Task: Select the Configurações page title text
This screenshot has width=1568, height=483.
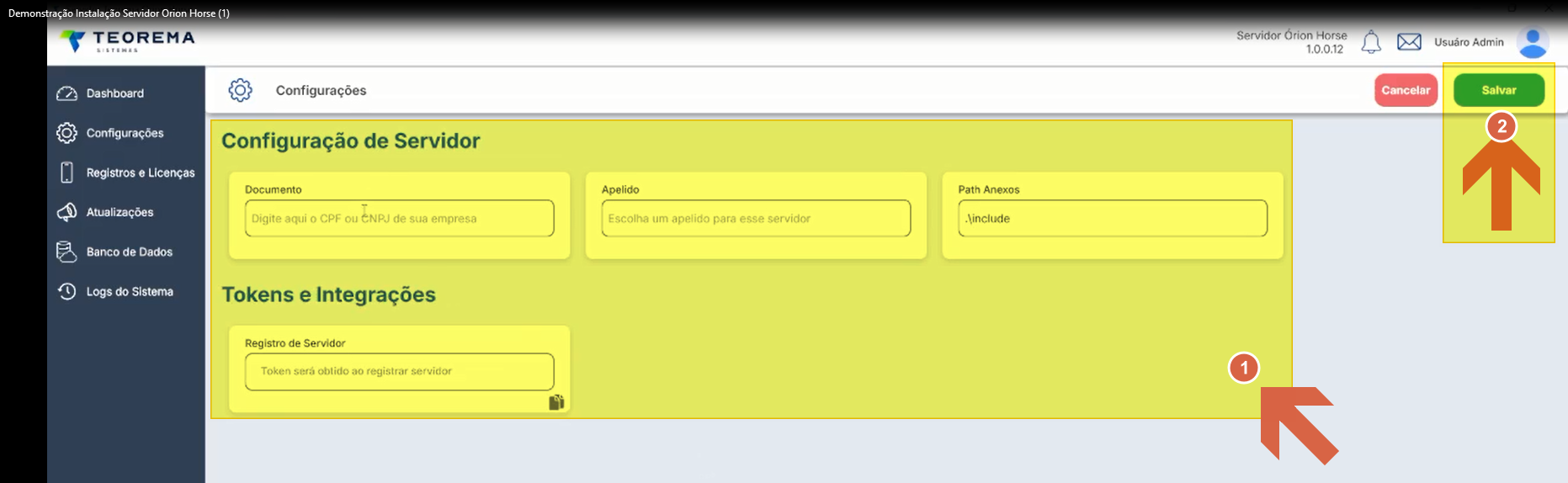Action: (322, 90)
